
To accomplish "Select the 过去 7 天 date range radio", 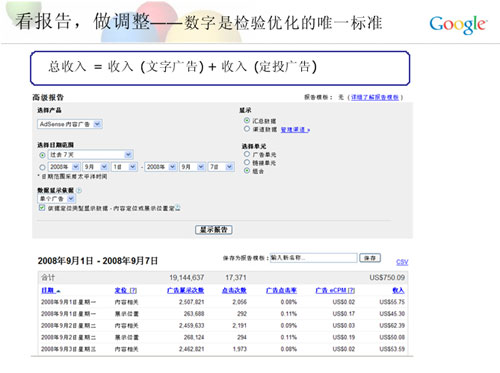I will pos(42,155).
